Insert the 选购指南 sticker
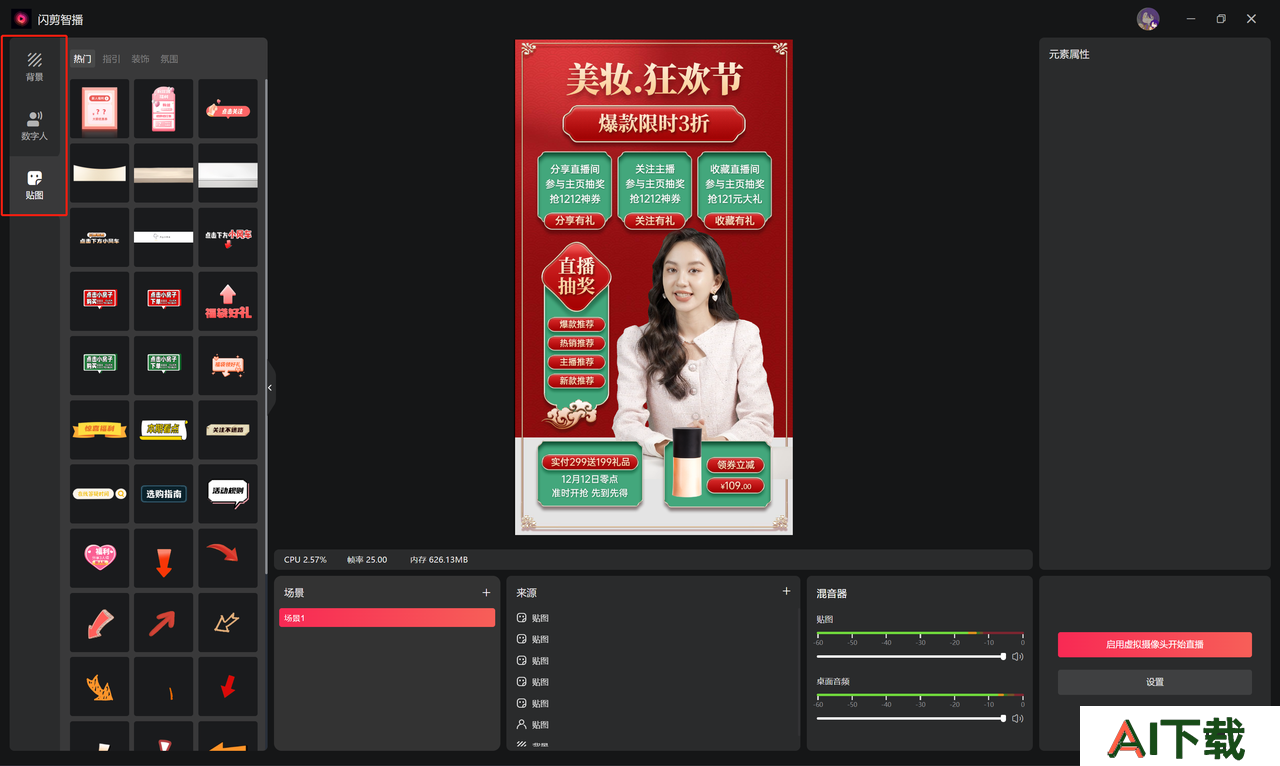The image size is (1280, 766). tap(163, 494)
